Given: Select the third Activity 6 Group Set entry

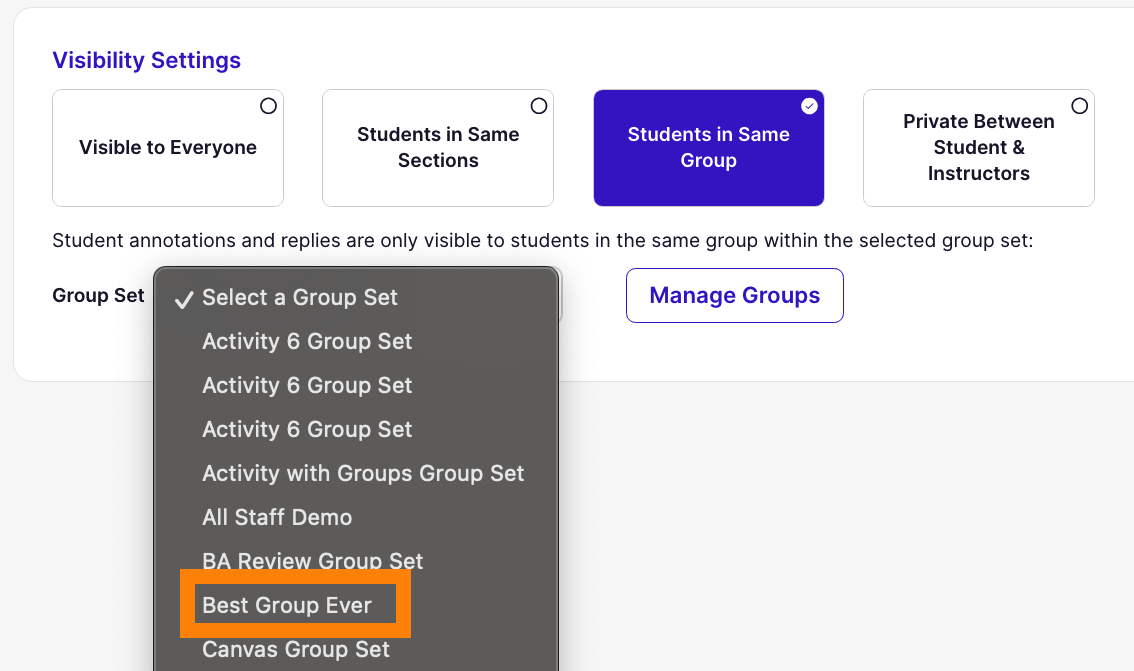Looking at the screenshot, I should 307,429.
